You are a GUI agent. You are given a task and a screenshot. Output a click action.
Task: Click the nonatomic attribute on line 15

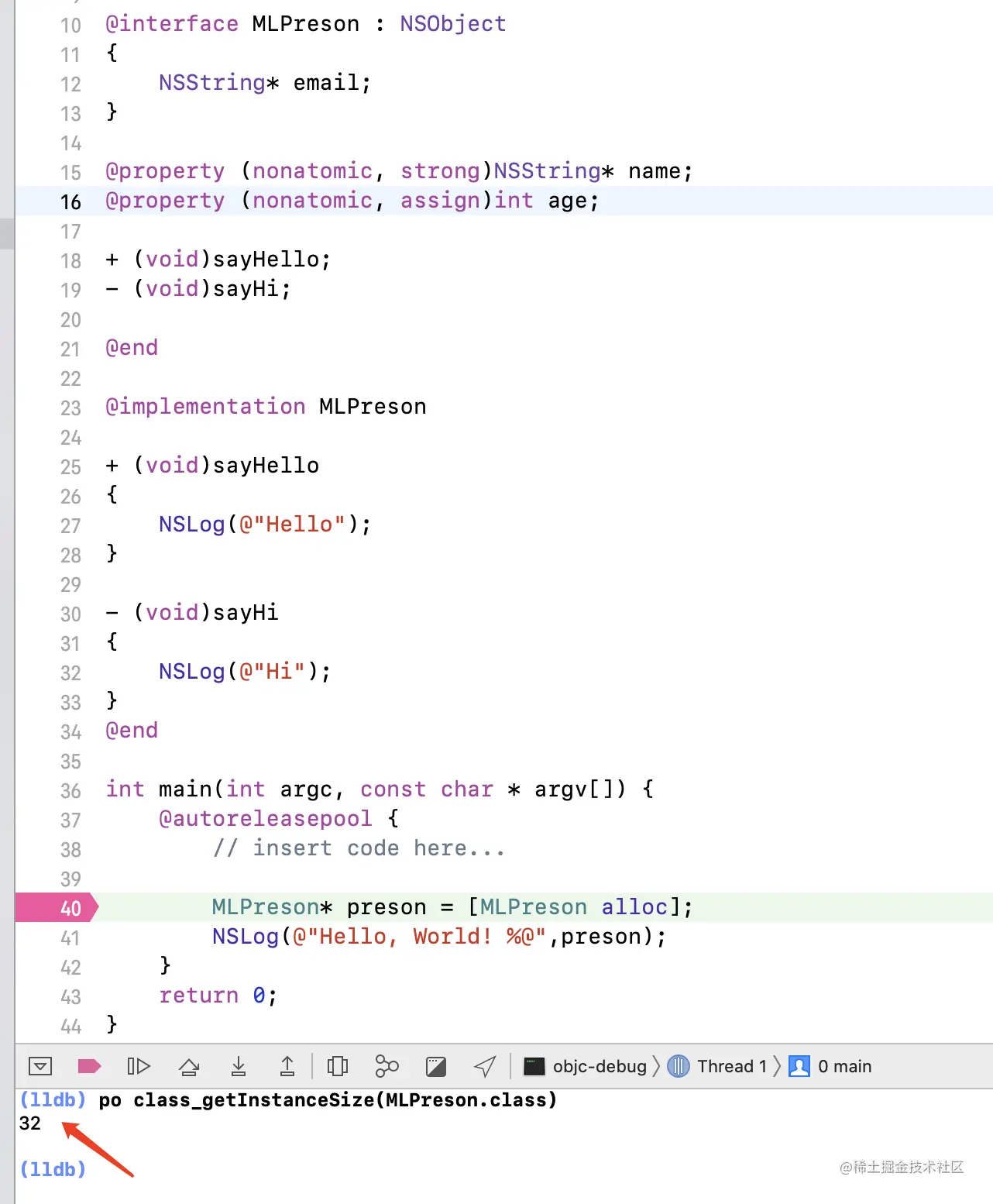point(312,170)
